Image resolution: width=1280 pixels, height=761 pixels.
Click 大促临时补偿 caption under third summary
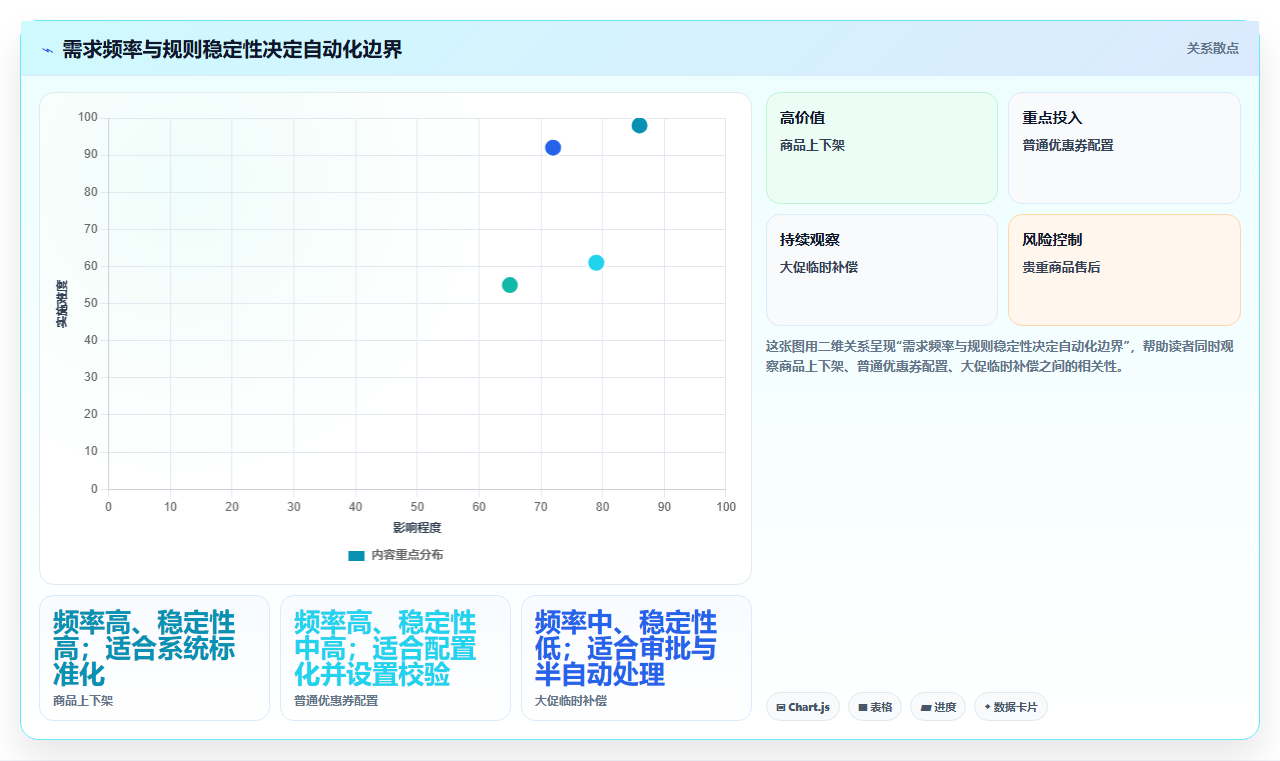[x=571, y=701]
